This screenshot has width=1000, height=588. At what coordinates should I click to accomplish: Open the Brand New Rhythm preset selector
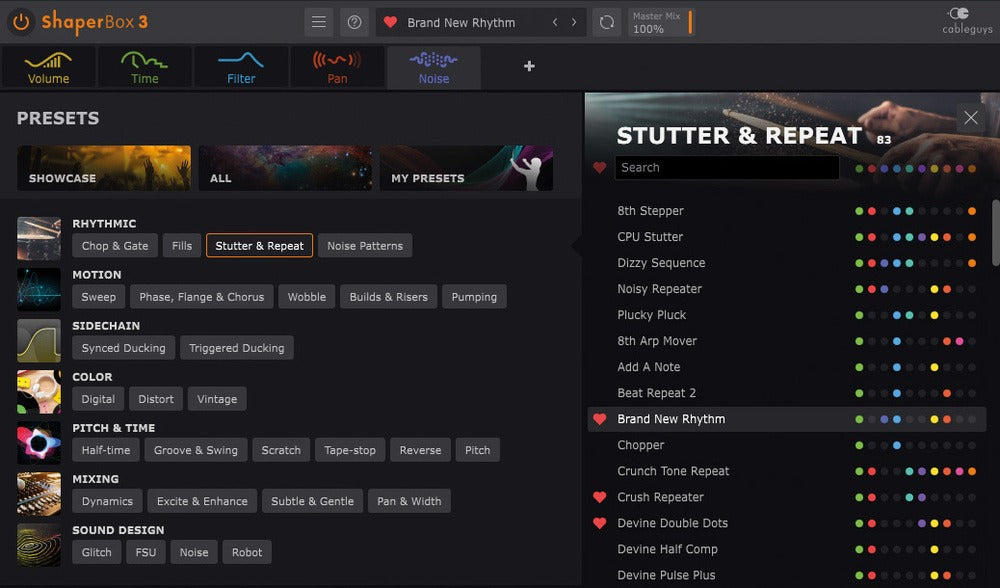[462, 22]
